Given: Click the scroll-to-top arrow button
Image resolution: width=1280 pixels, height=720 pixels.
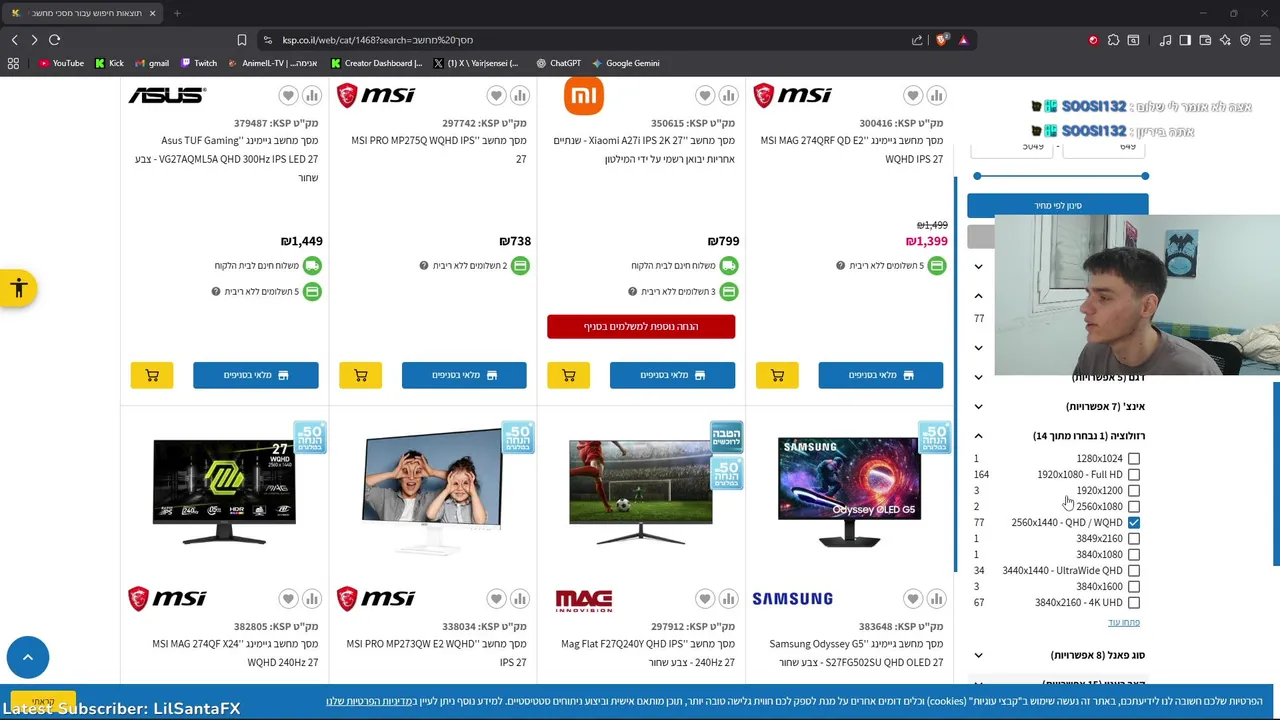Looking at the screenshot, I should 28,657.
